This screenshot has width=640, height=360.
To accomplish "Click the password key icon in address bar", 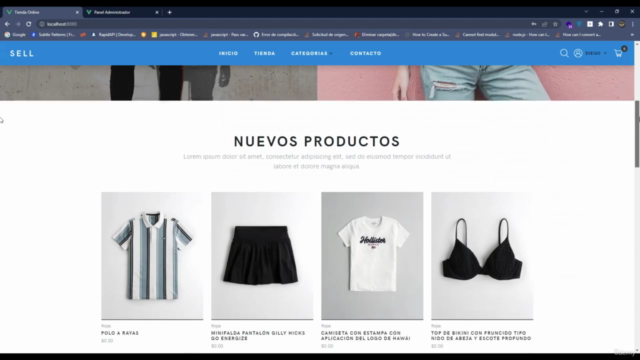I will tap(534, 24).
